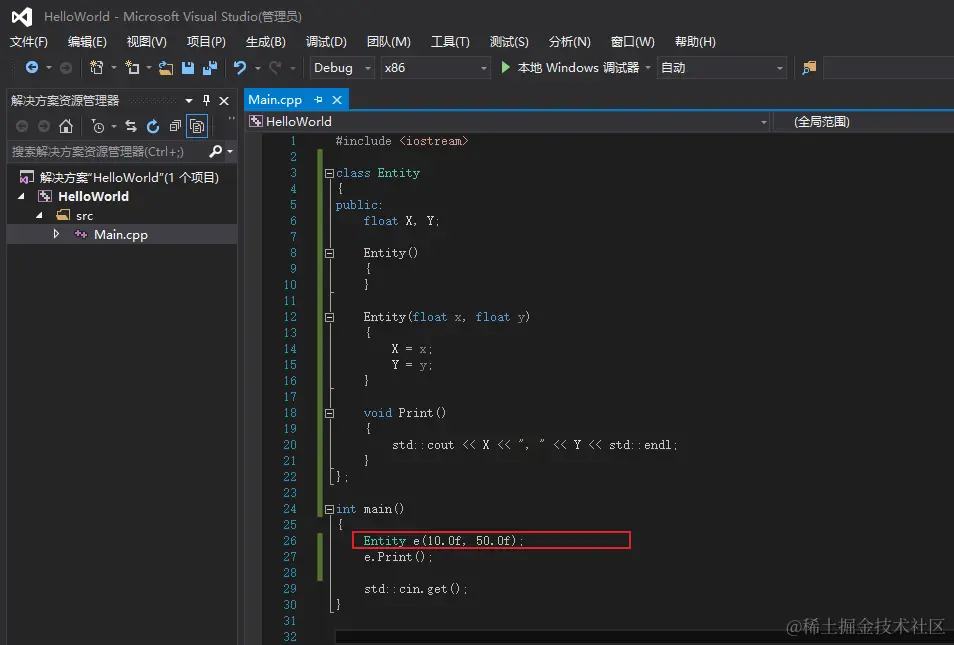Viewport: 954px width, 645px height.
Task: Click Solution Explorer back arrow icon
Action: pyautogui.click(x=22, y=126)
